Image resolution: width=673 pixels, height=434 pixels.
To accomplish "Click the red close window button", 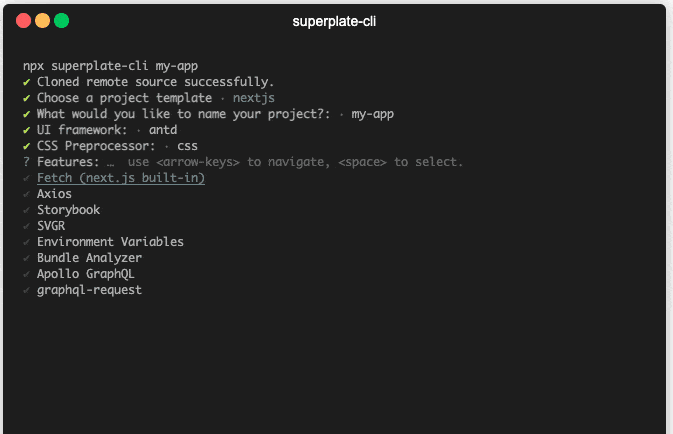I will click(23, 20).
